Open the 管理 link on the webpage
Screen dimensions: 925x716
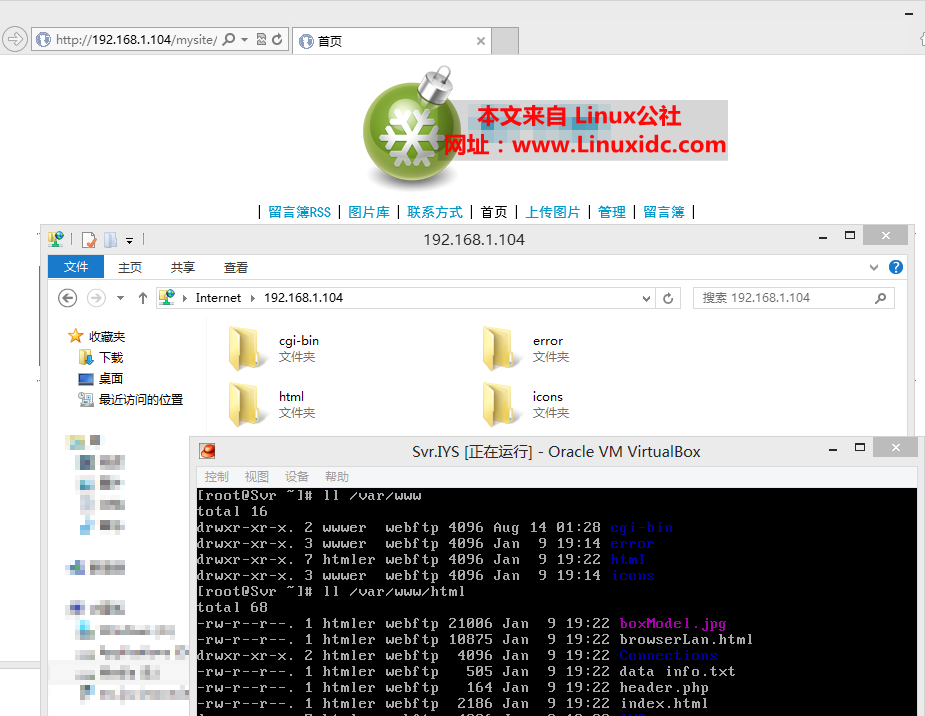point(612,211)
